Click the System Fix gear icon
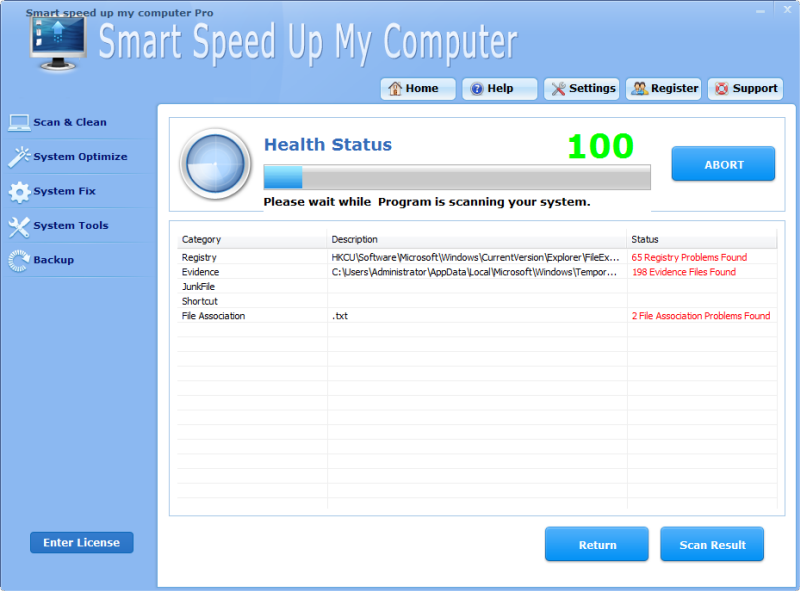The image size is (800, 591). 19,192
